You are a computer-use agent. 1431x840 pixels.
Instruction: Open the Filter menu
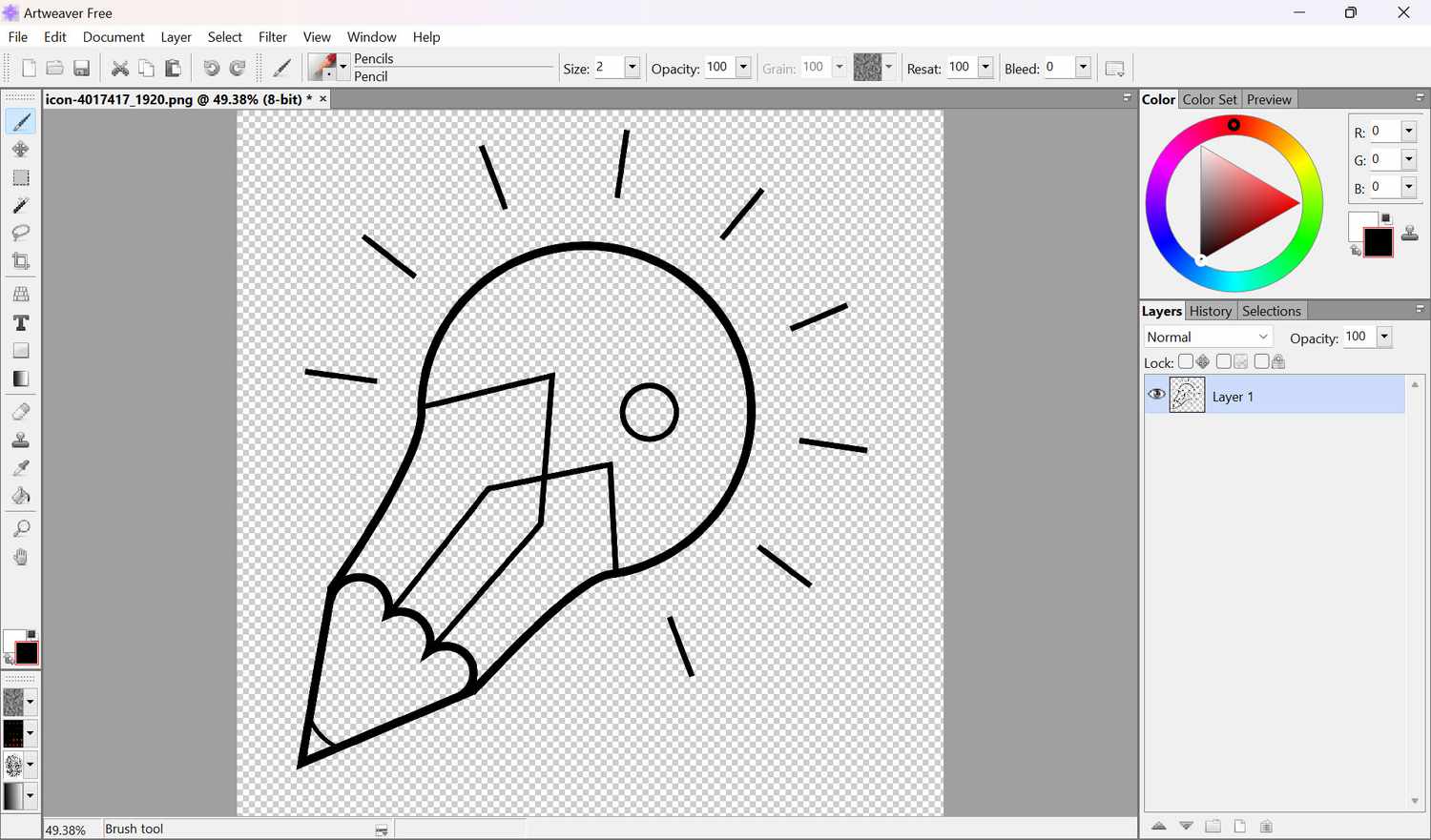pos(273,37)
